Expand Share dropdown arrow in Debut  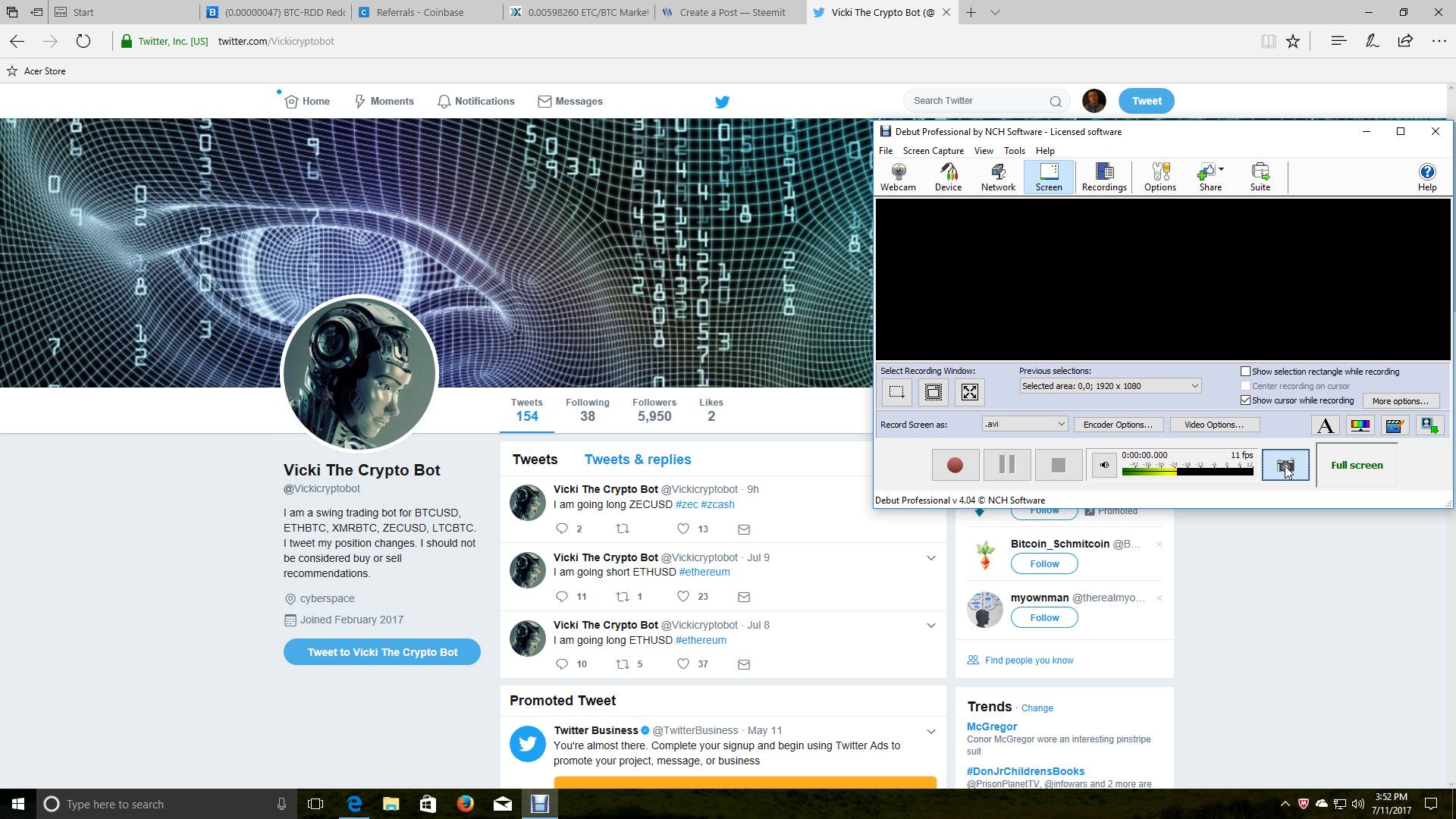pyautogui.click(x=1221, y=169)
